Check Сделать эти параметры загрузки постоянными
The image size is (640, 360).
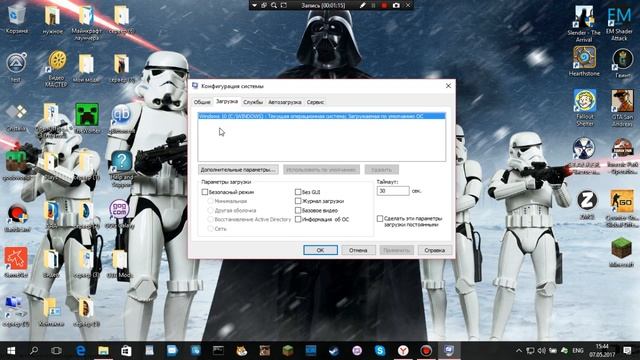tap(380, 219)
